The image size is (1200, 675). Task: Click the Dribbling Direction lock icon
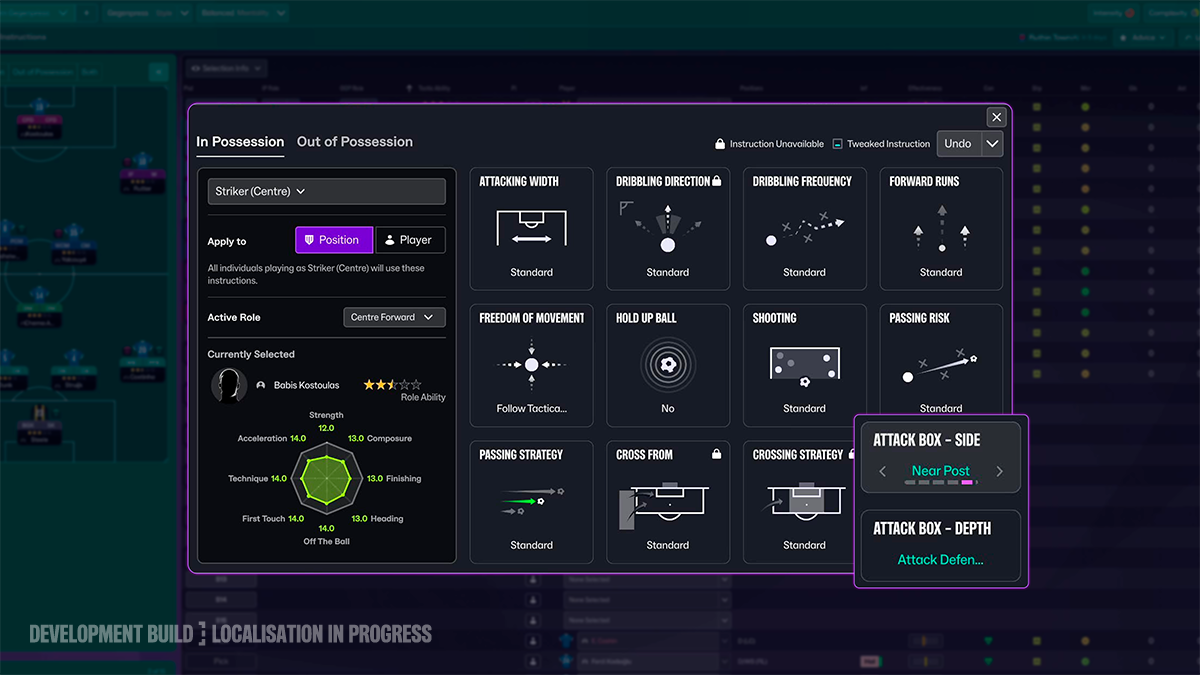[x=717, y=181]
